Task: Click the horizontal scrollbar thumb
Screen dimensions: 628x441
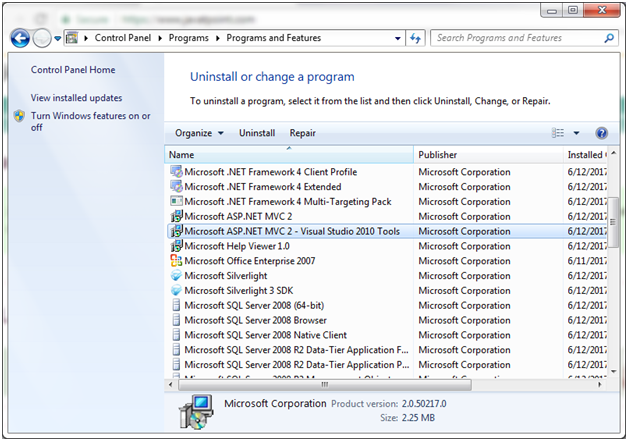Action: pos(325,385)
